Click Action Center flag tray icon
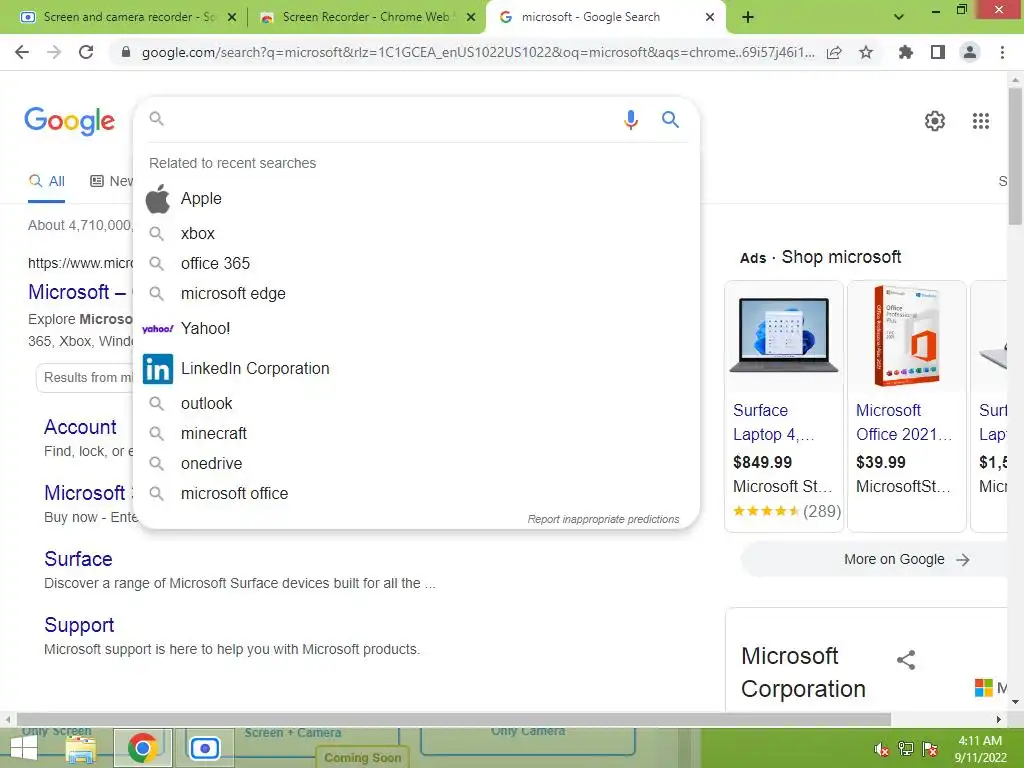Image resolution: width=1024 pixels, height=768 pixels. click(x=930, y=749)
